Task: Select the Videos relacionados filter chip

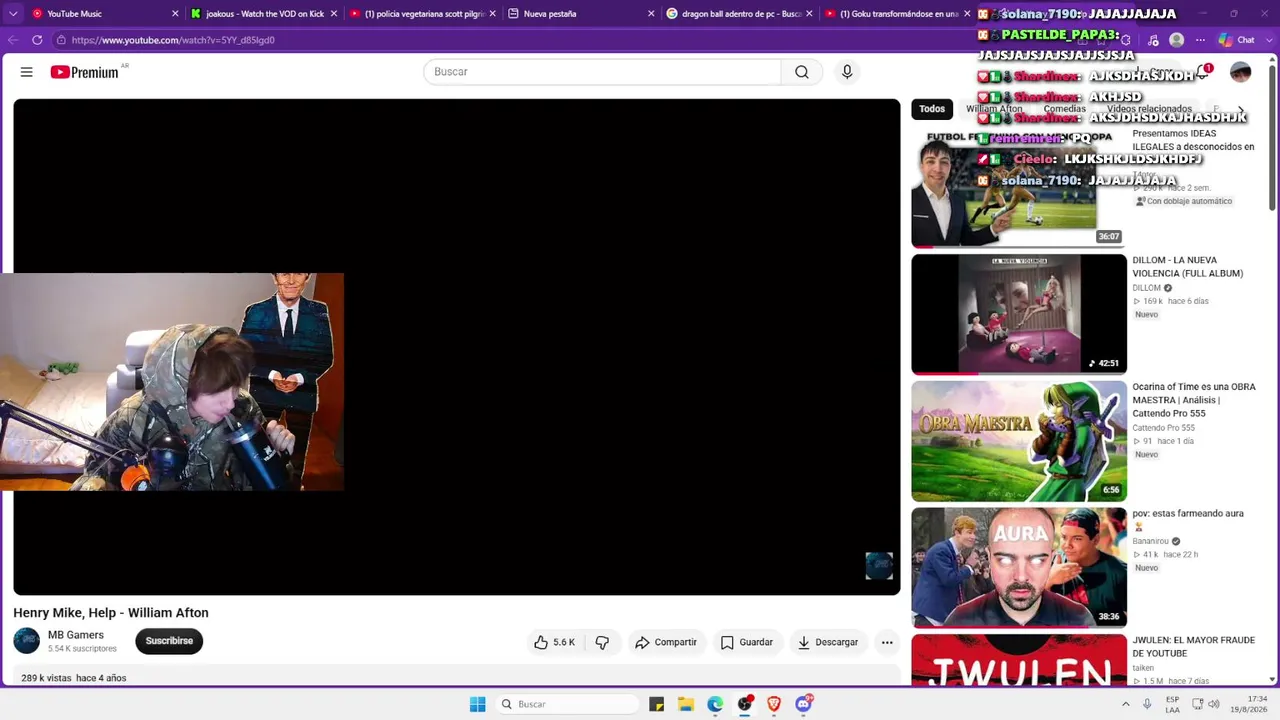Action: coord(1149,109)
